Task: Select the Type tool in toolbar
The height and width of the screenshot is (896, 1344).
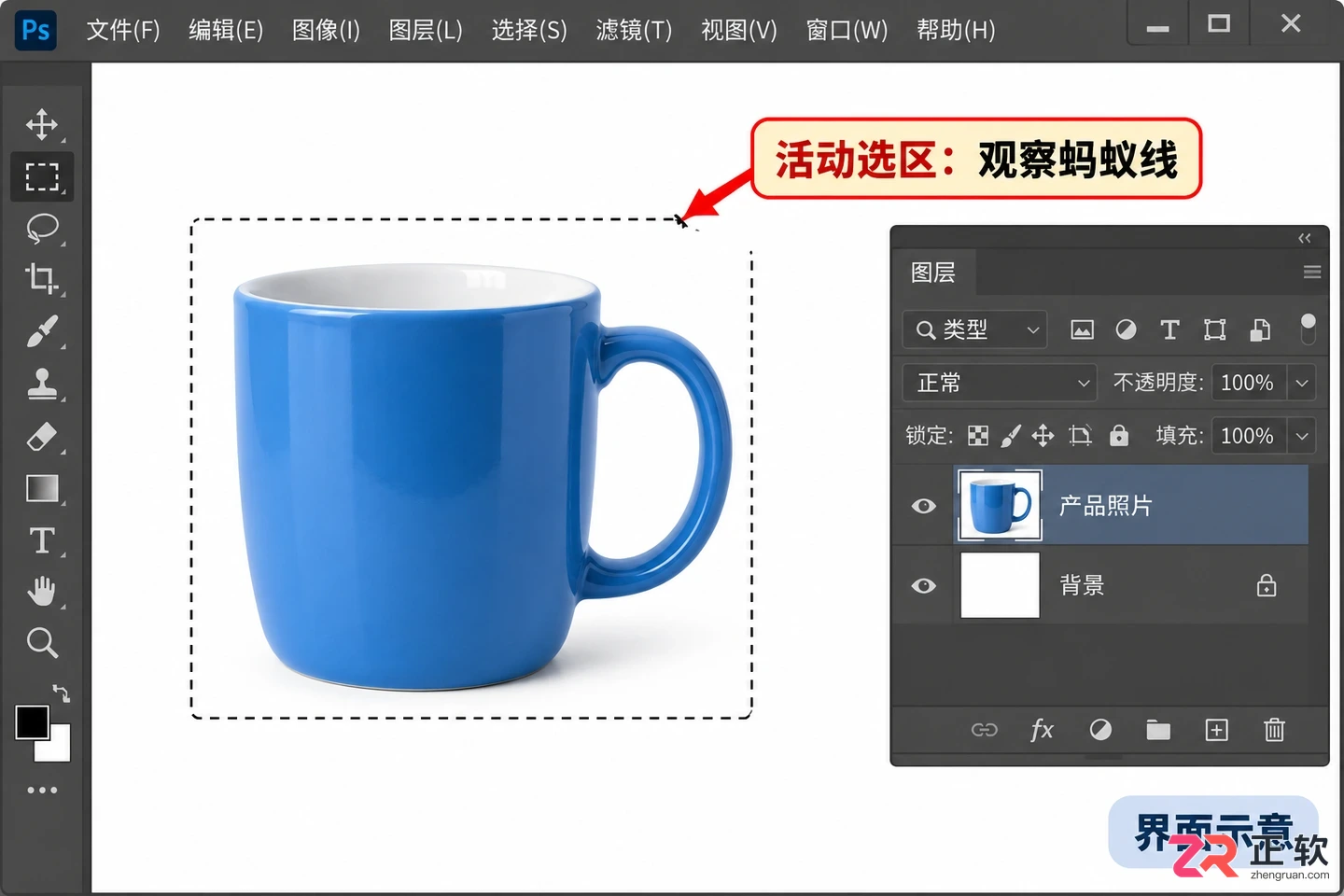Action: [x=42, y=540]
